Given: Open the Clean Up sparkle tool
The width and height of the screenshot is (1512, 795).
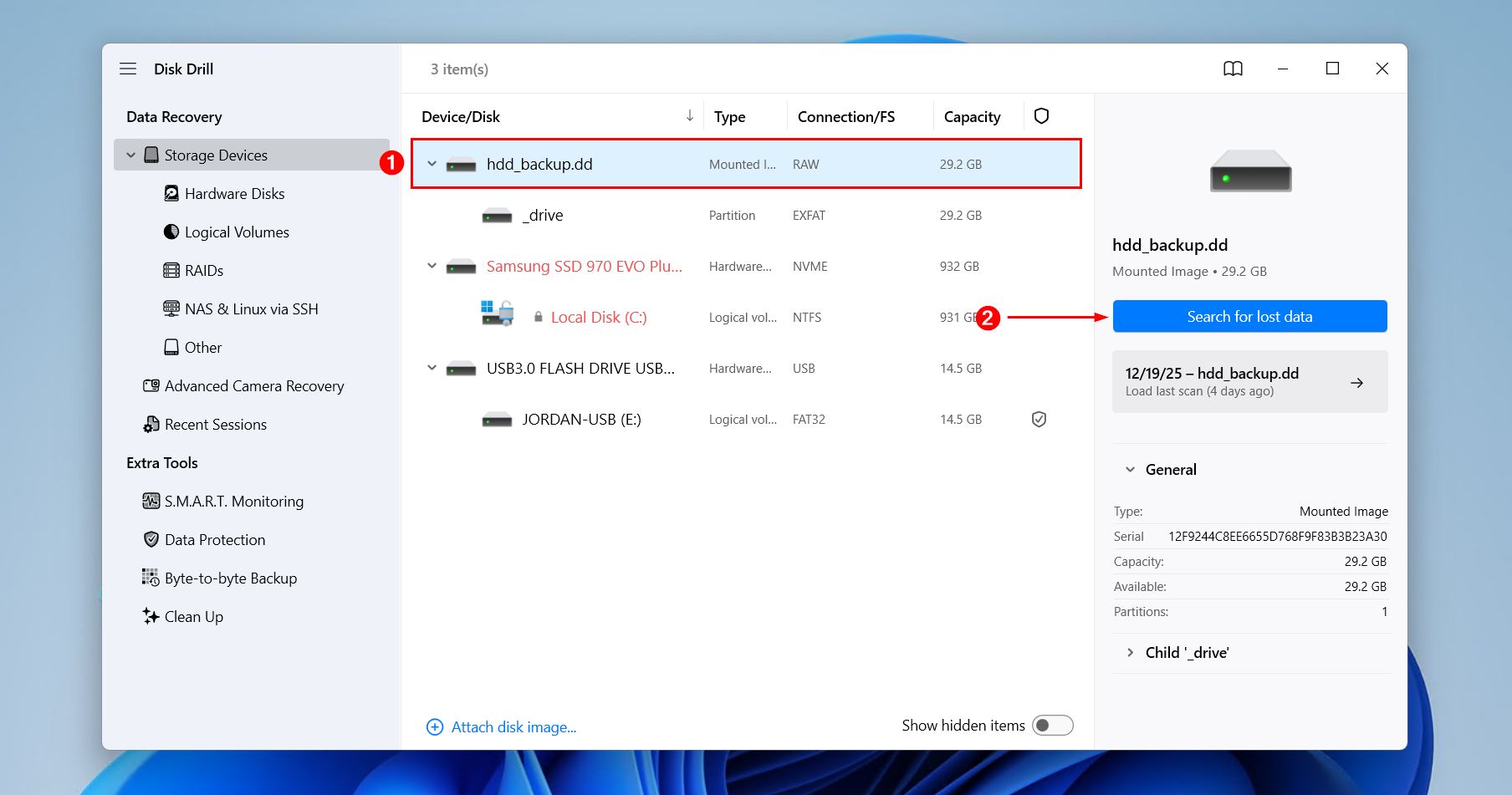Looking at the screenshot, I should click(x=151, y=617).
